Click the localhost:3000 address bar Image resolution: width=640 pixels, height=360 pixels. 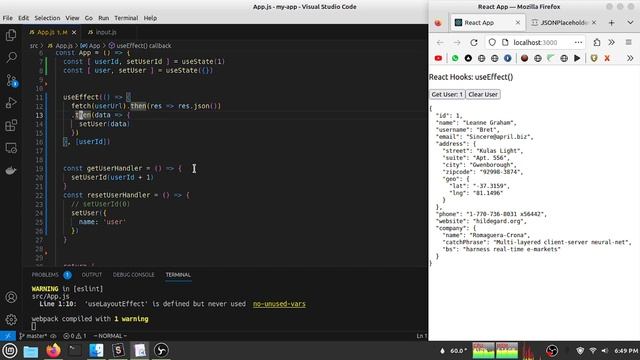pyautogui.click(x=536, y=42)
